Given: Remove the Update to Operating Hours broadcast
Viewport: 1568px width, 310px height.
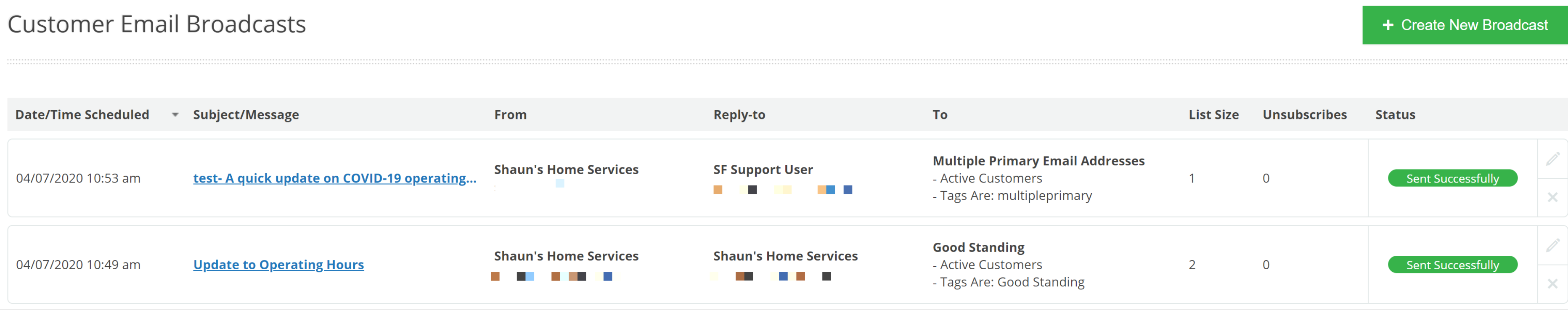Looking at the screenshot, I should pyautogui.click(x=1552, y=284).
